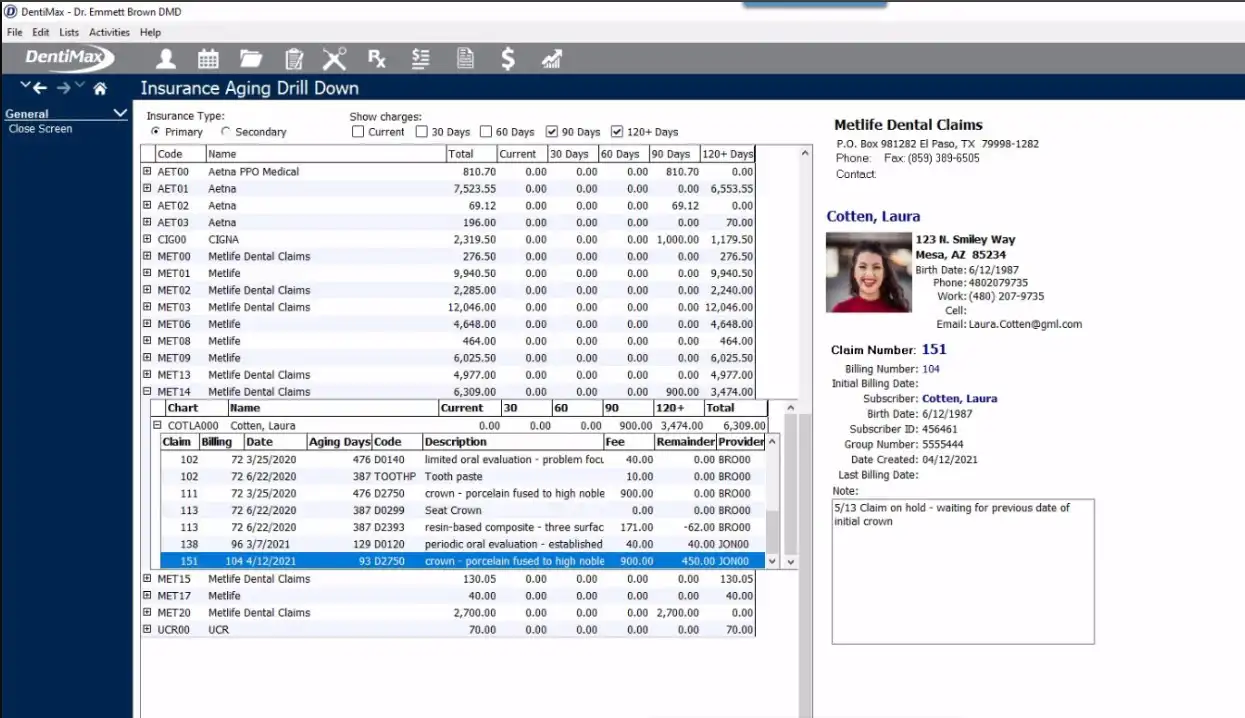
Task: Enable the Current charges checkbox
Action: coord(357,131)
